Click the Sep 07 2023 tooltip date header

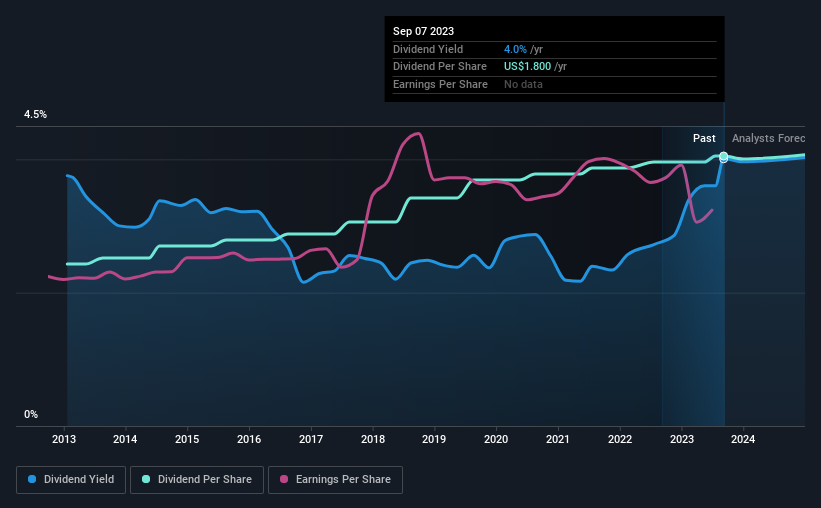click(424, 31)
